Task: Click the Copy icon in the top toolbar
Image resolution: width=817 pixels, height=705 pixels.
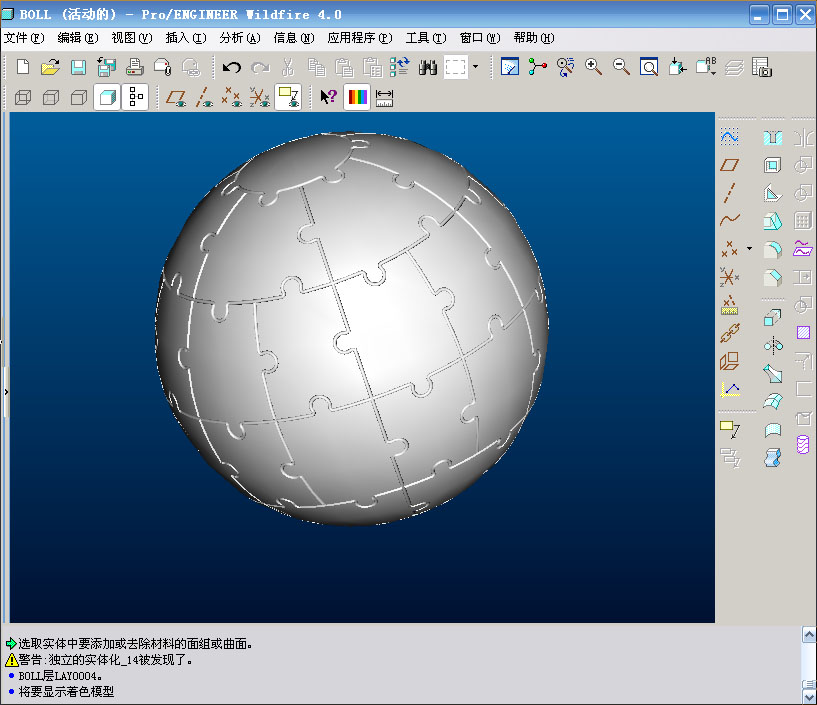Action: pos(316,67)
